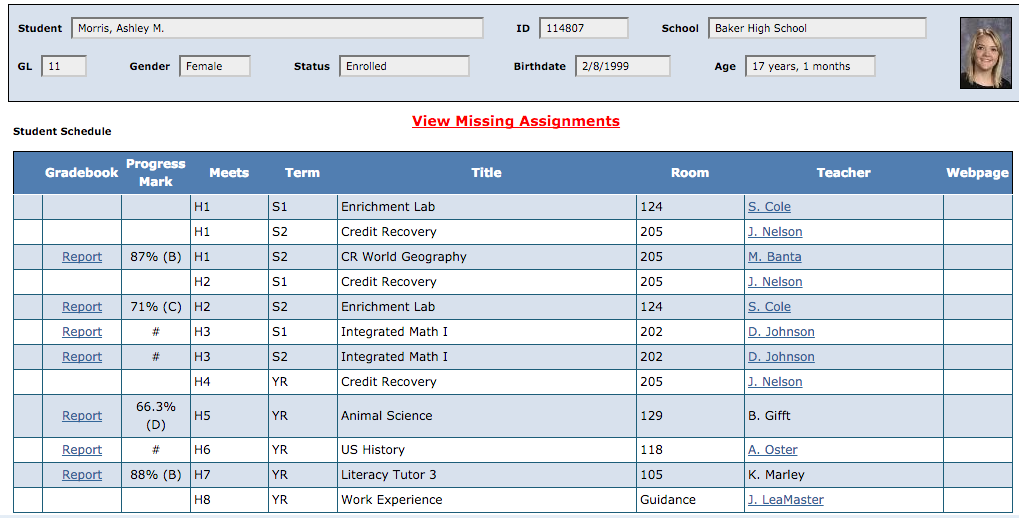Open the View Missing Assignments link
Viewport: 1019px width, 518px height.
(515, 121)
